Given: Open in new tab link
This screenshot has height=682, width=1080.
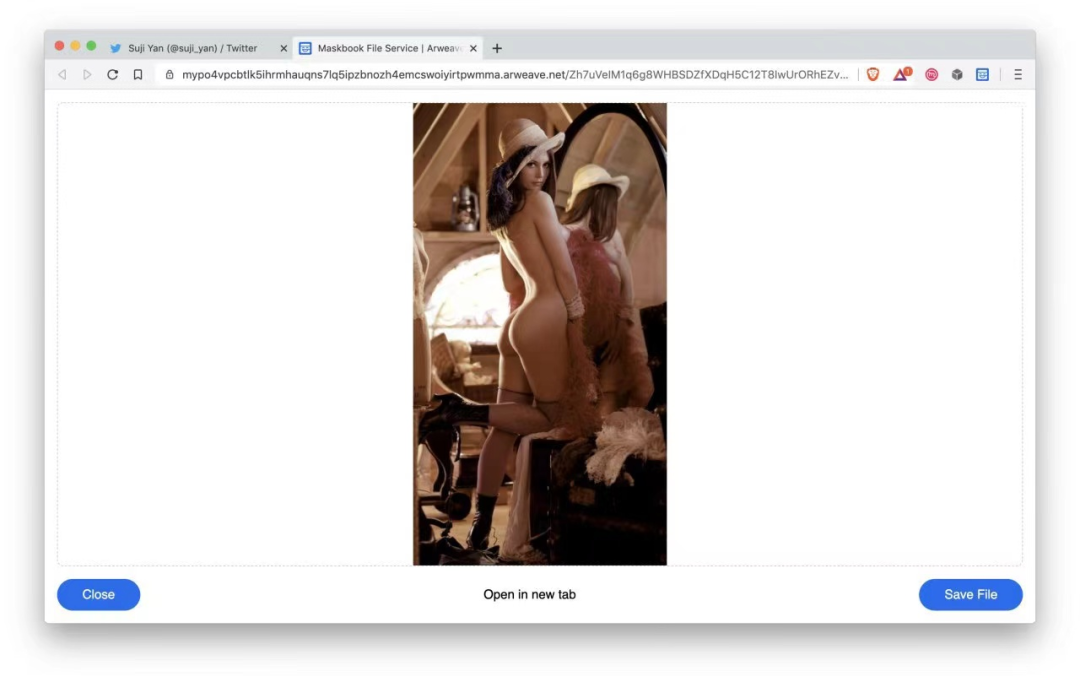Looking at the screenshot, I should pos(529,595).
